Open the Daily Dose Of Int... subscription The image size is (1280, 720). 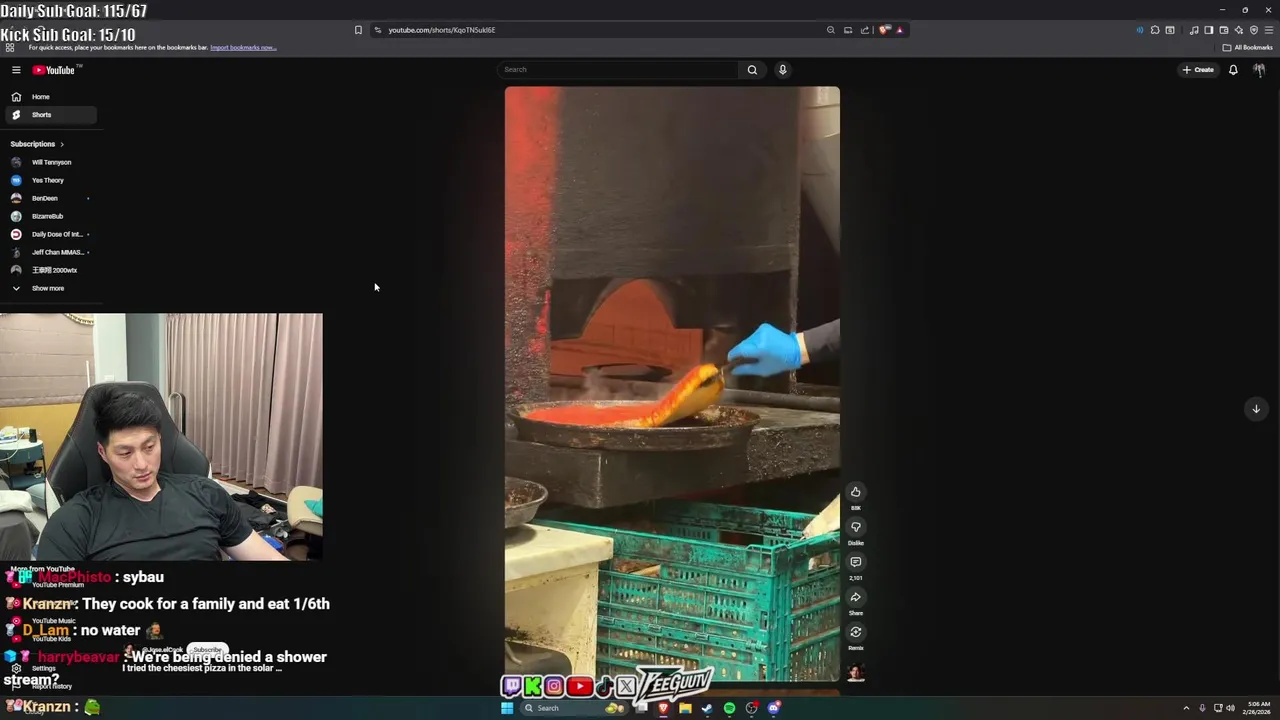point(50,234)
